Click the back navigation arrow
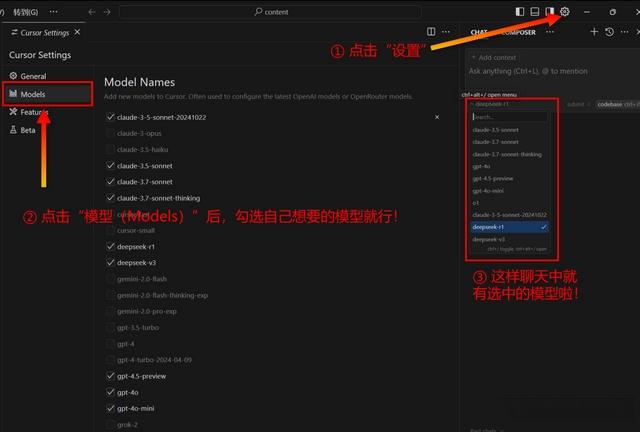This screenshot has width=640, height=432. pos(92,11)
